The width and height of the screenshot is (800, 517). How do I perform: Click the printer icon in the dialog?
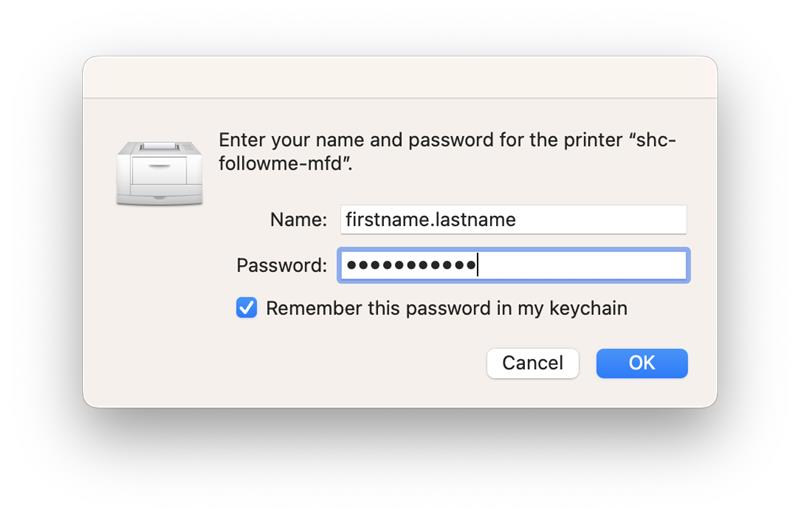tap(160, 172)
